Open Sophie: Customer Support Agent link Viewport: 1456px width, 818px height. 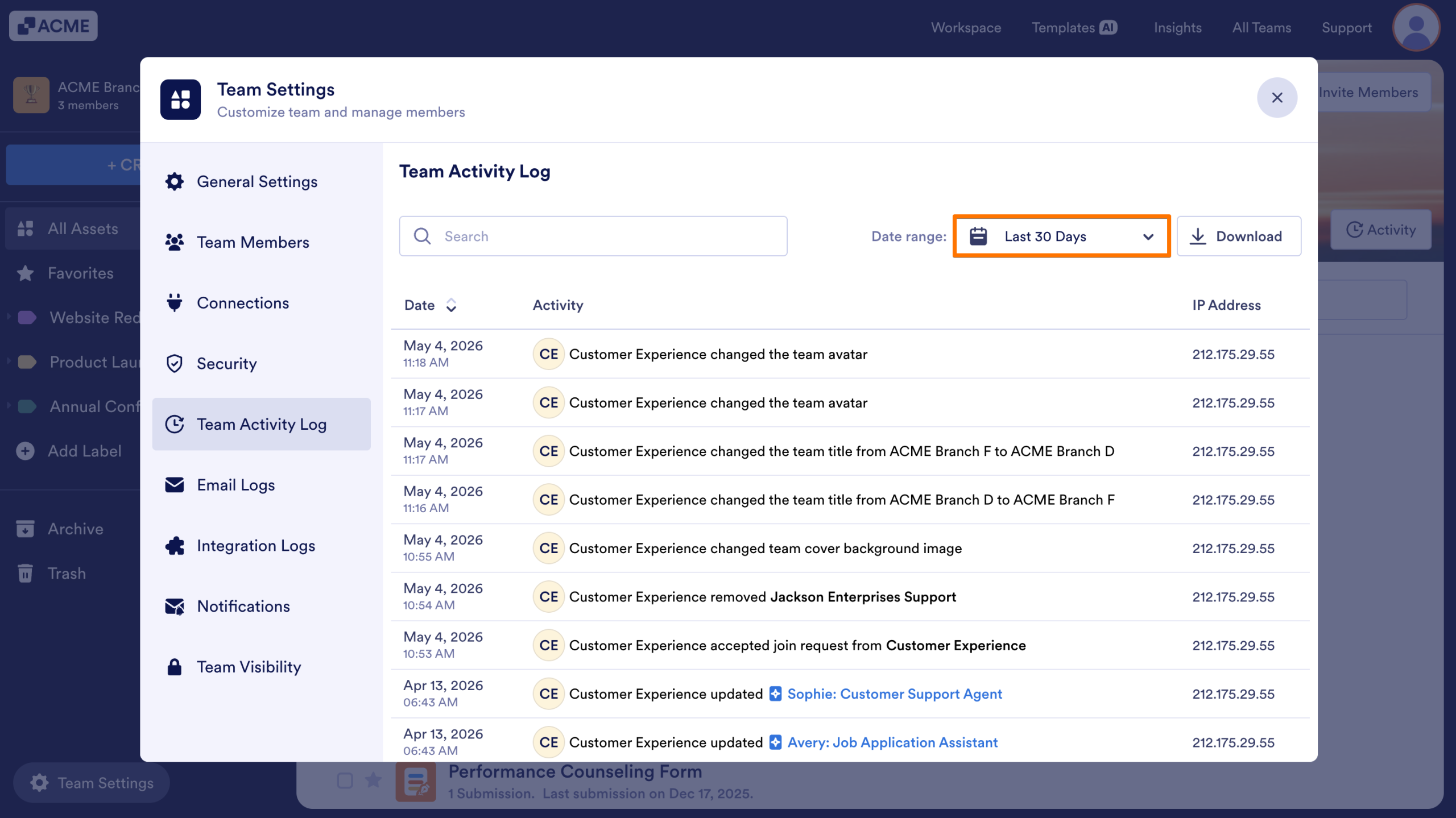(x=895, y=694)
